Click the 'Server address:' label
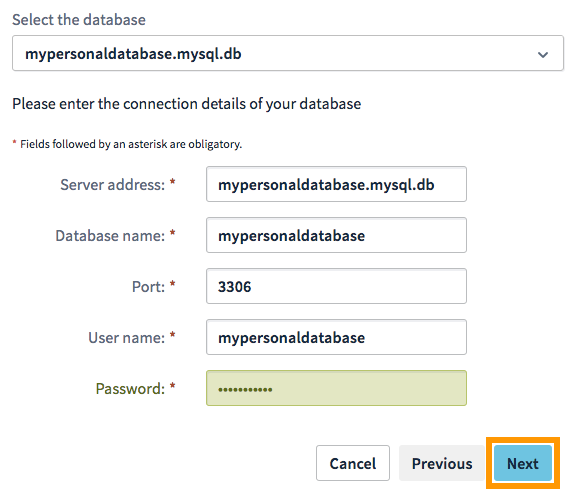Viewport: 582px width, 496px height. (112, 185)
